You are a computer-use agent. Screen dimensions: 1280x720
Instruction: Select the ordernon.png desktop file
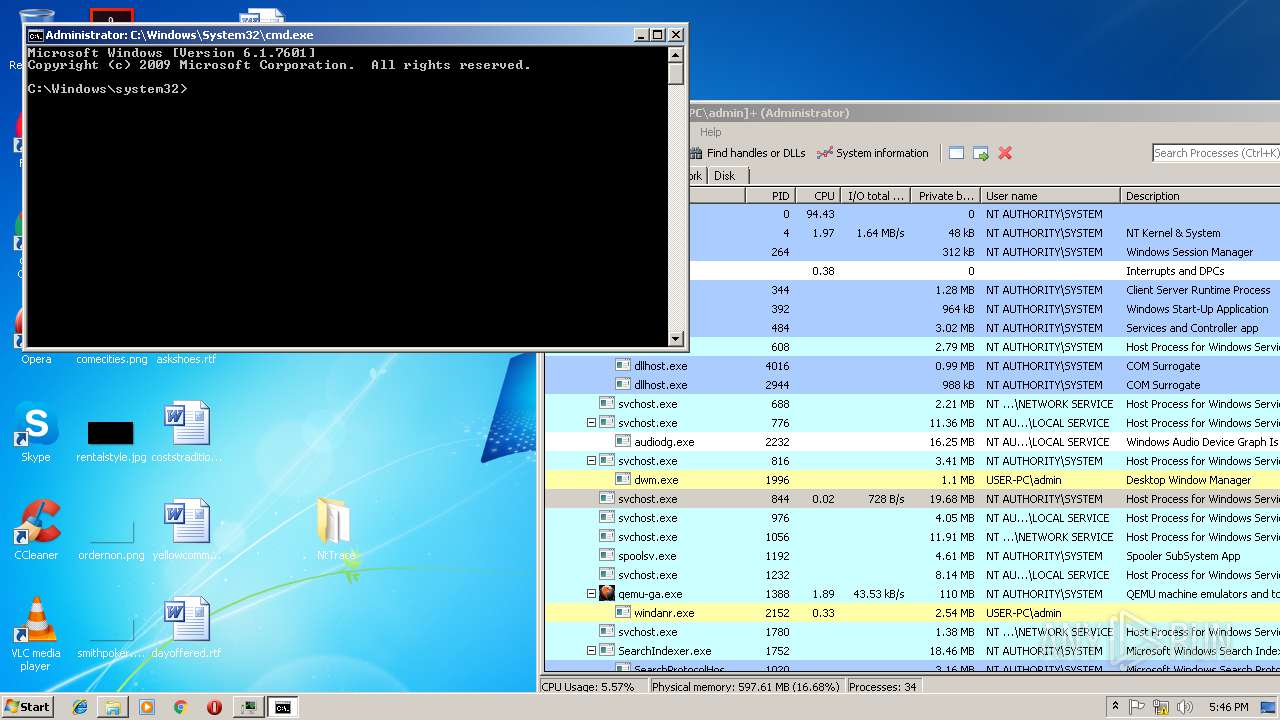pyautogui.click(x=111, y=531)
